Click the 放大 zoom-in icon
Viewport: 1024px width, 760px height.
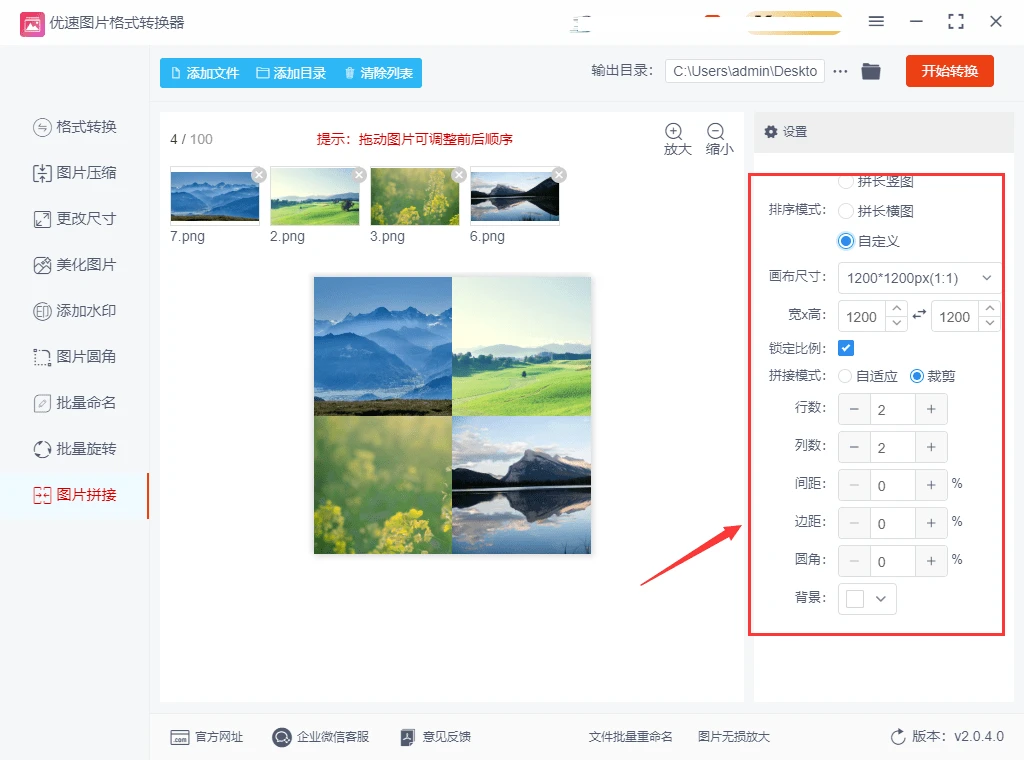676,133
